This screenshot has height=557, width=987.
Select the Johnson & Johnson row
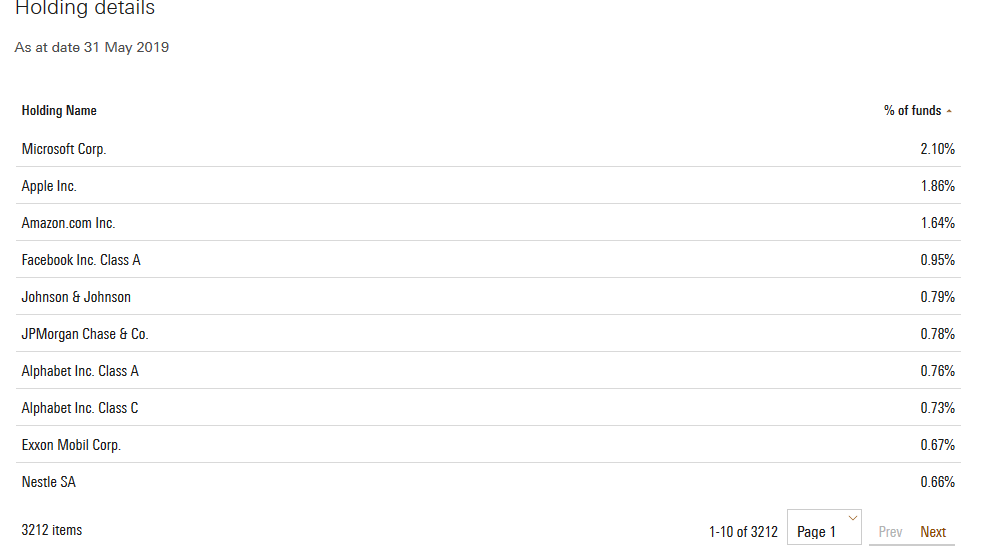click(488, 296)
